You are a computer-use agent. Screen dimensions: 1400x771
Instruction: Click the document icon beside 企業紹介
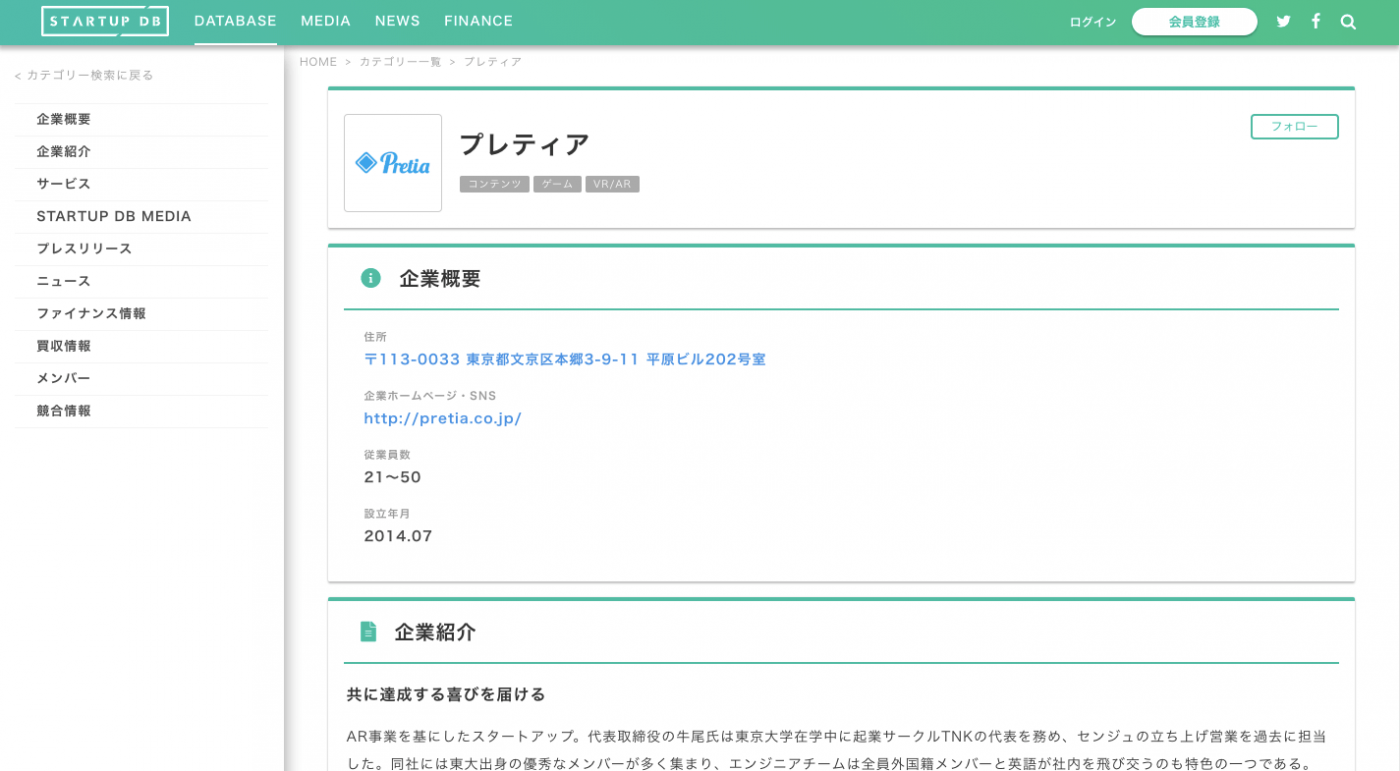tap(369, 632)
